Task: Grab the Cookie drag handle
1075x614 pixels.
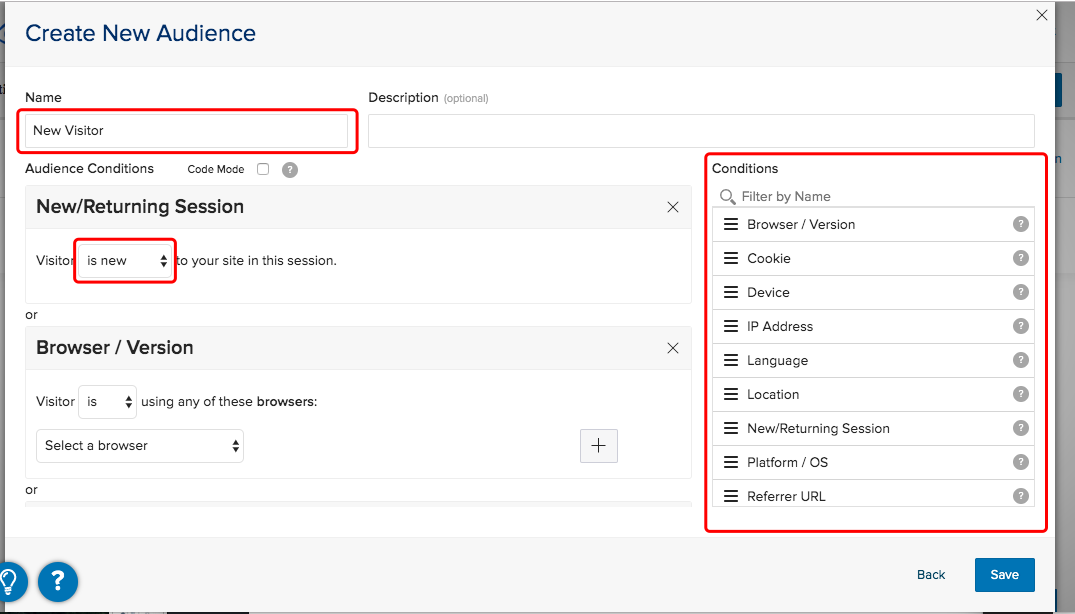Action: 731,258
